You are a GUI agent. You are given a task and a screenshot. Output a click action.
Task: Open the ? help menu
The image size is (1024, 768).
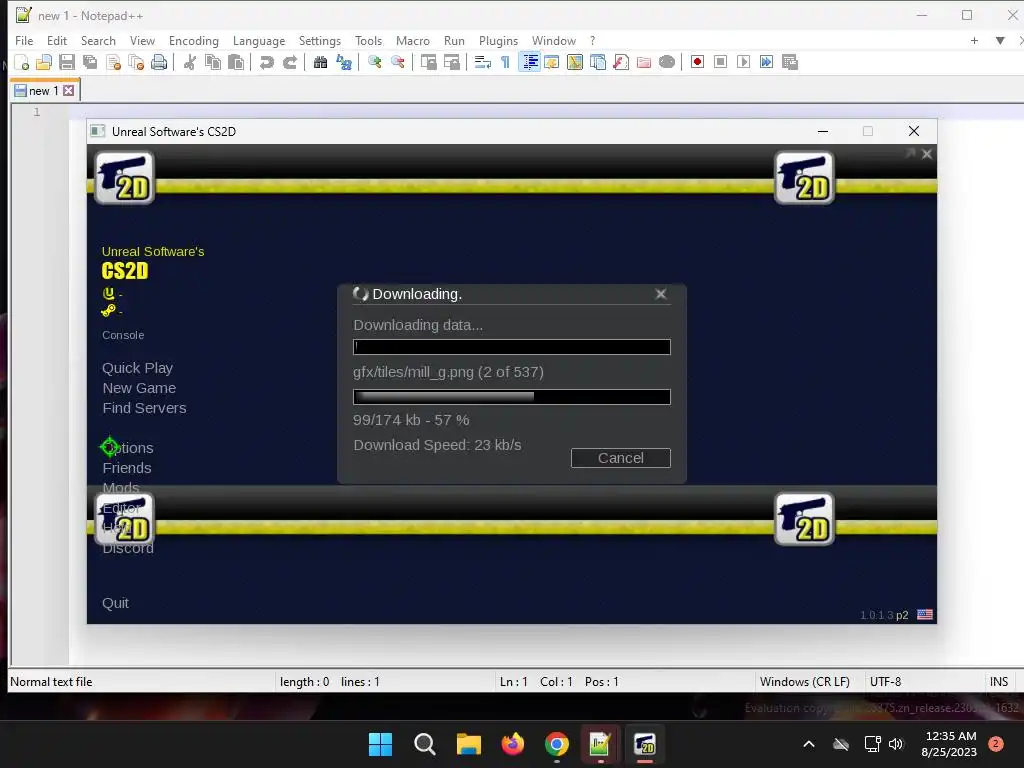(x=592, y=40)
